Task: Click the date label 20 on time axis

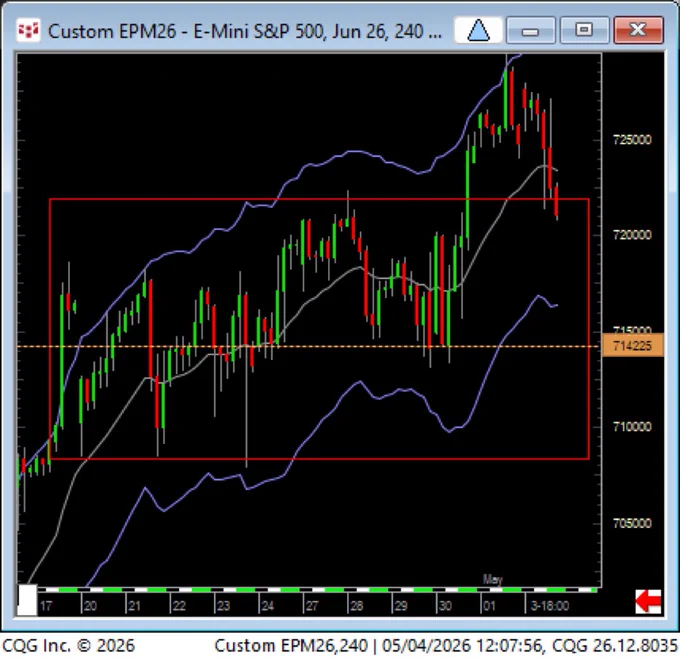Action: [90, 606]
